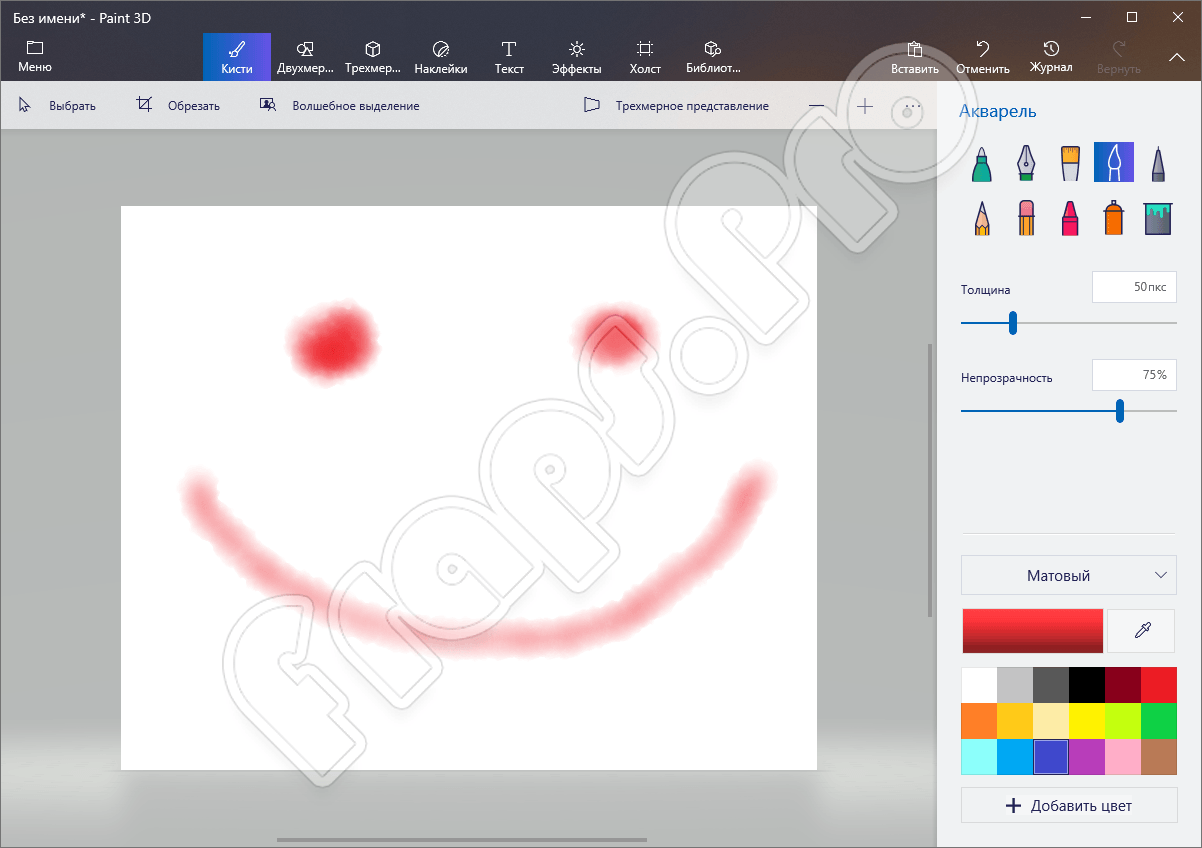
Task: Select the Eraser tool
Action: (x=1025, y=217)
